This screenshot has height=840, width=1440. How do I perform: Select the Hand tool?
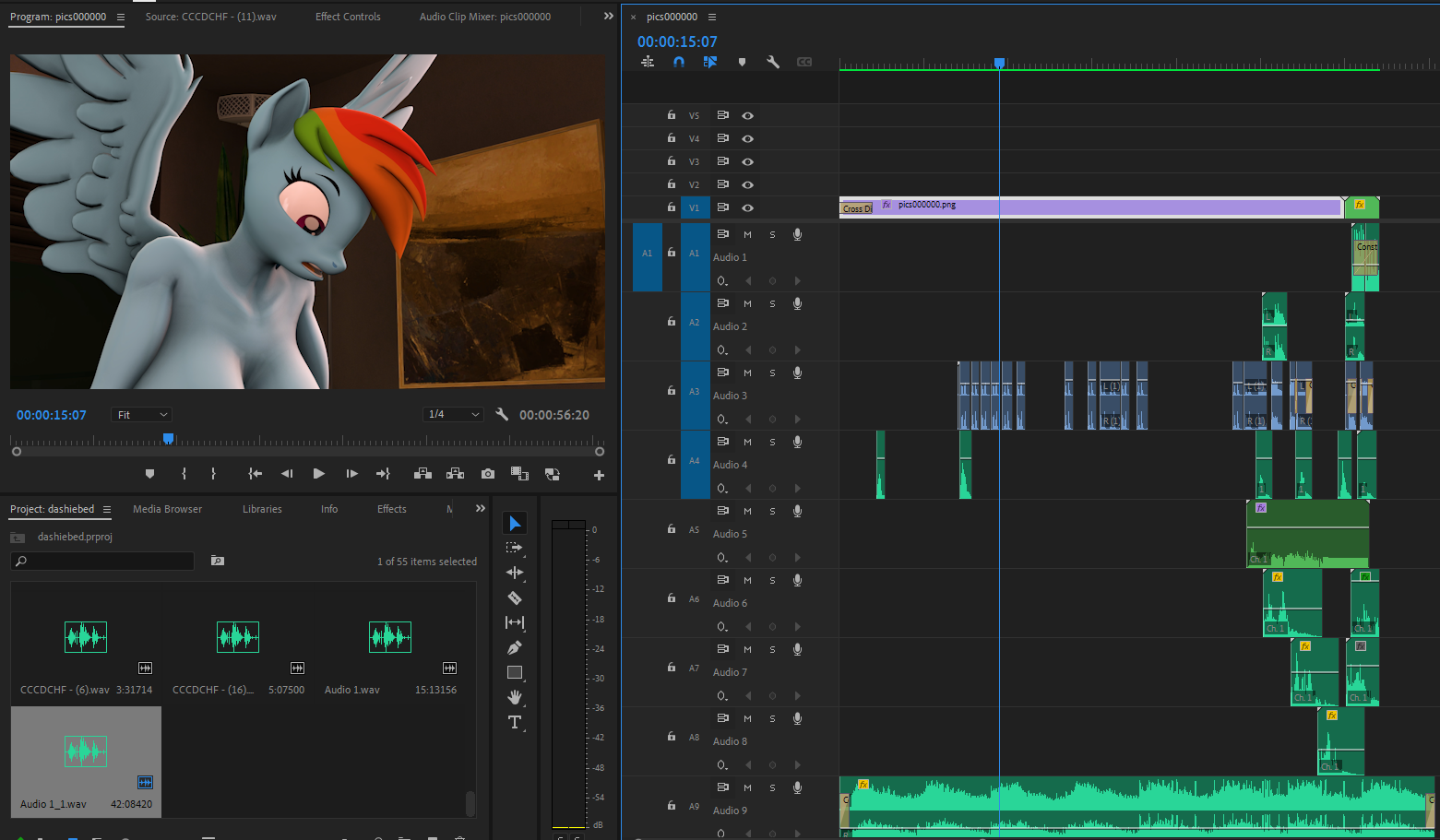click(x=515, y=697)
